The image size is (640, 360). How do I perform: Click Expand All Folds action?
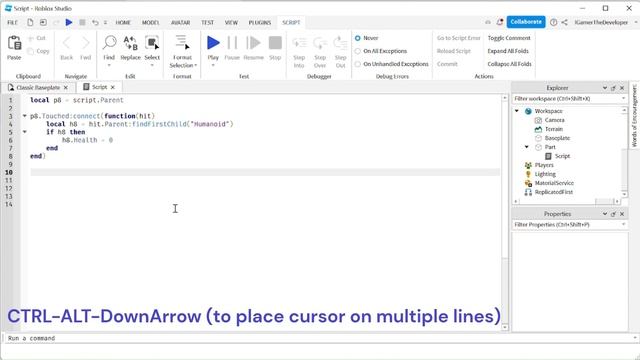[x=508, y=51]
